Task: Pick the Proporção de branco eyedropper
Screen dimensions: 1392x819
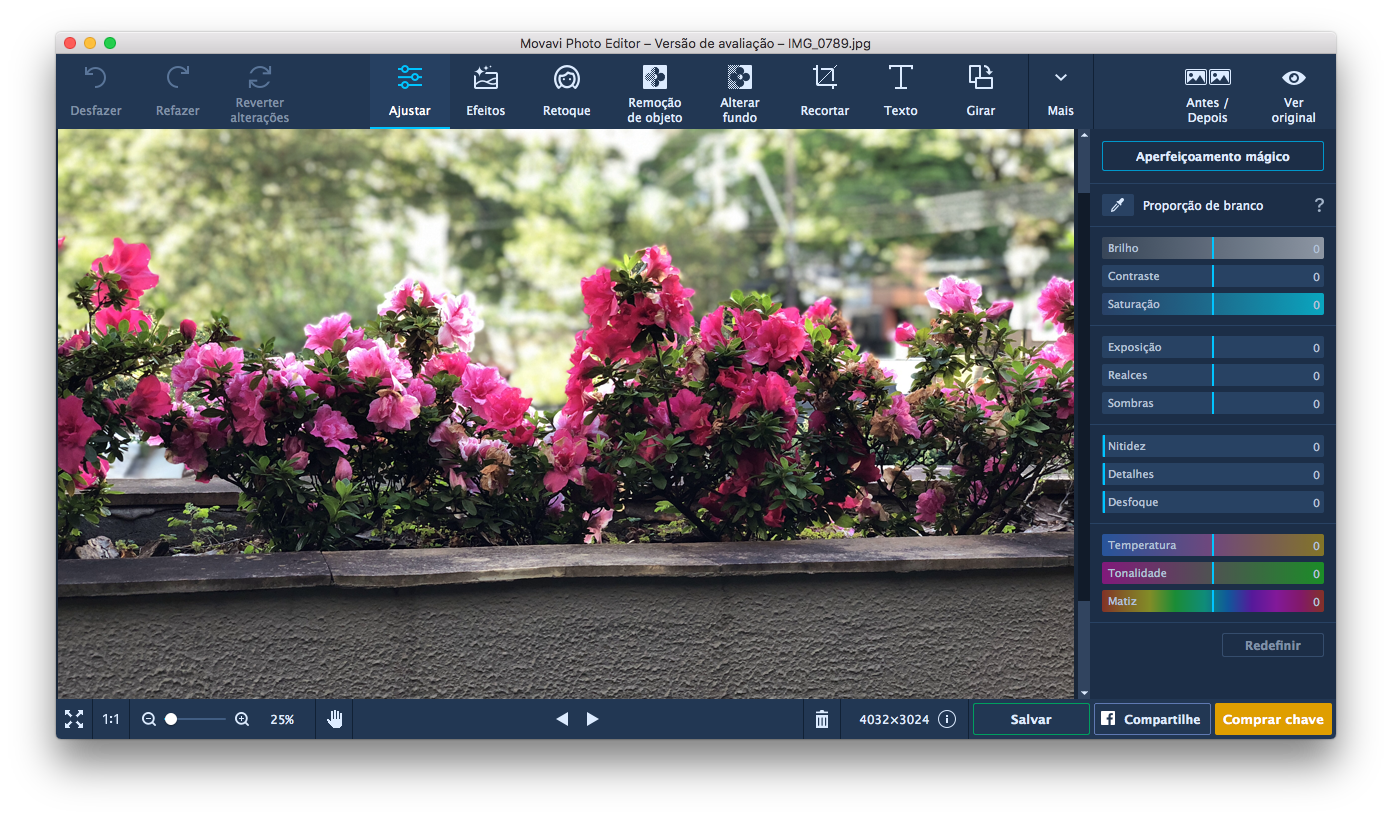Action: click(1118, 205)
